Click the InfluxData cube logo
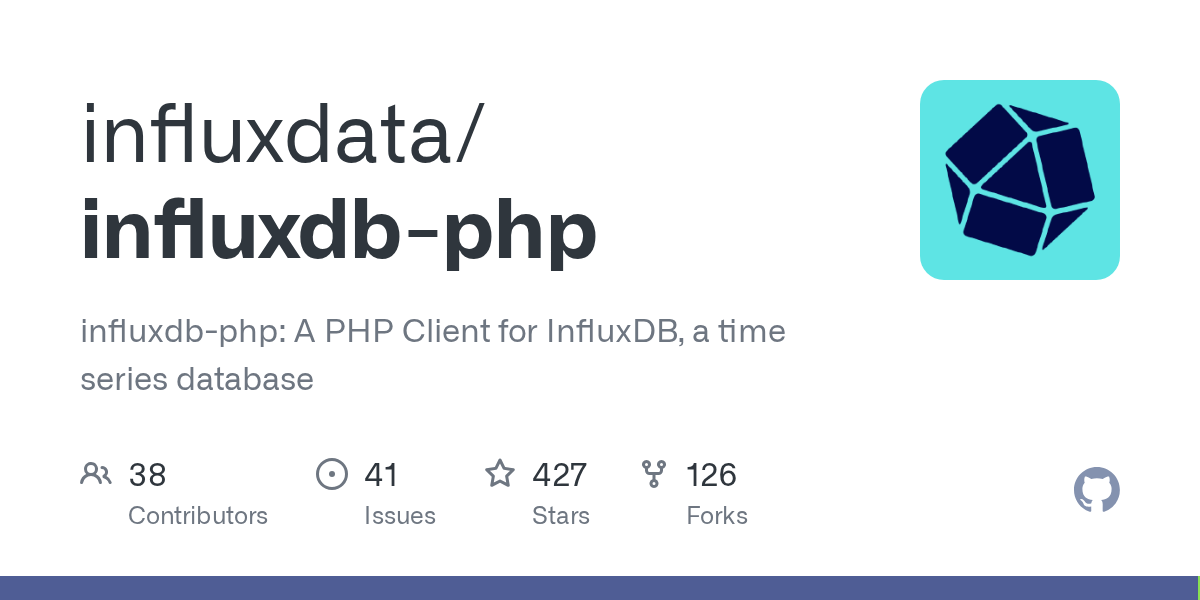Screen dimensions: 1200x600 pos(1020,180)
